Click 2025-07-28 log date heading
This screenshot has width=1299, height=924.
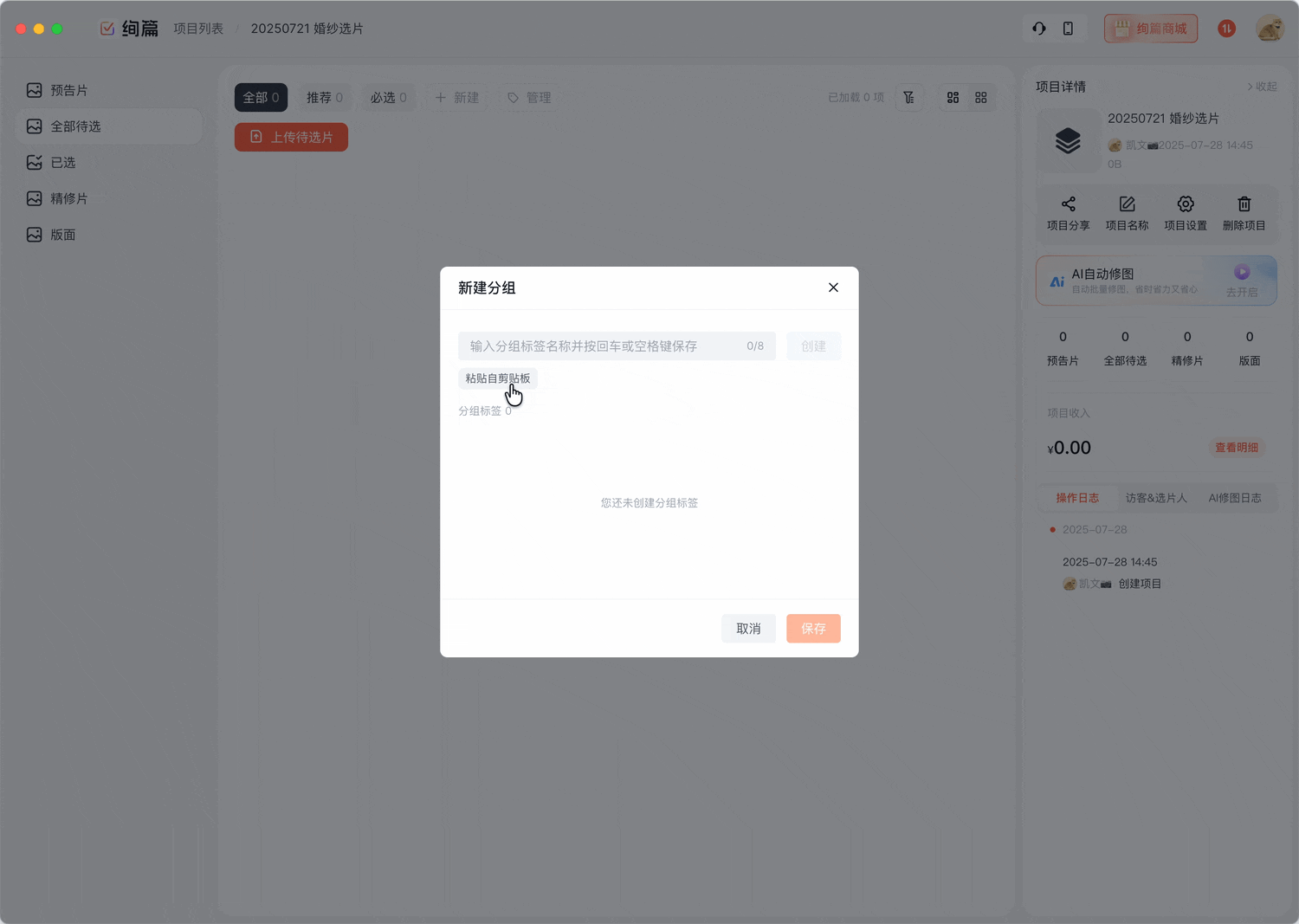coord(1095,529)
